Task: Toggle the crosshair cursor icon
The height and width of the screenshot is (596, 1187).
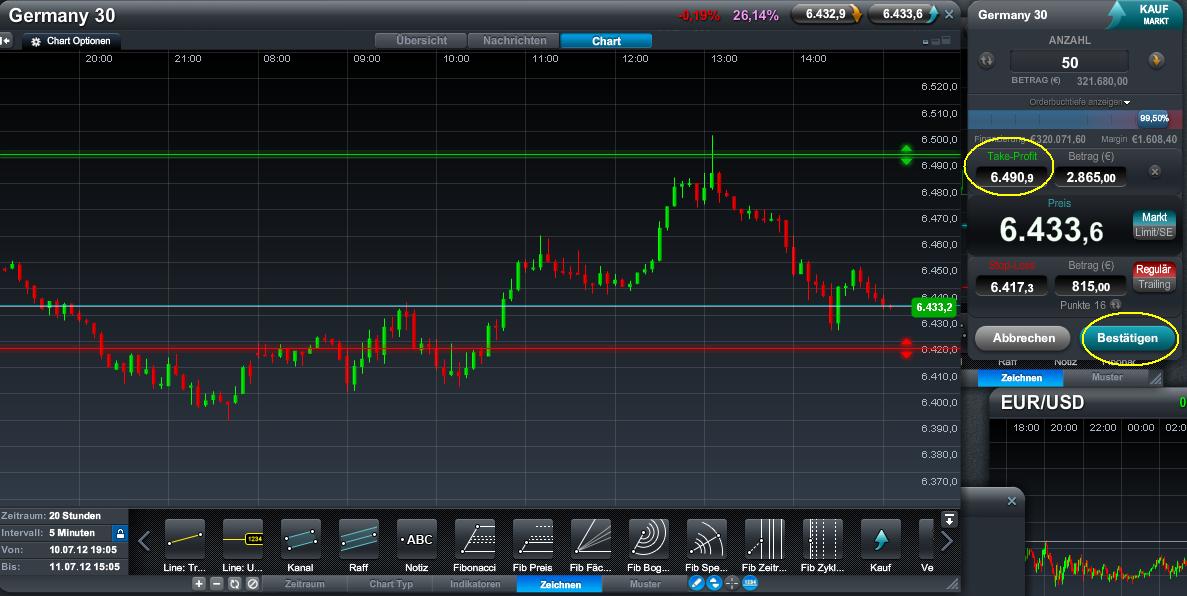Action: click(732, 583)
